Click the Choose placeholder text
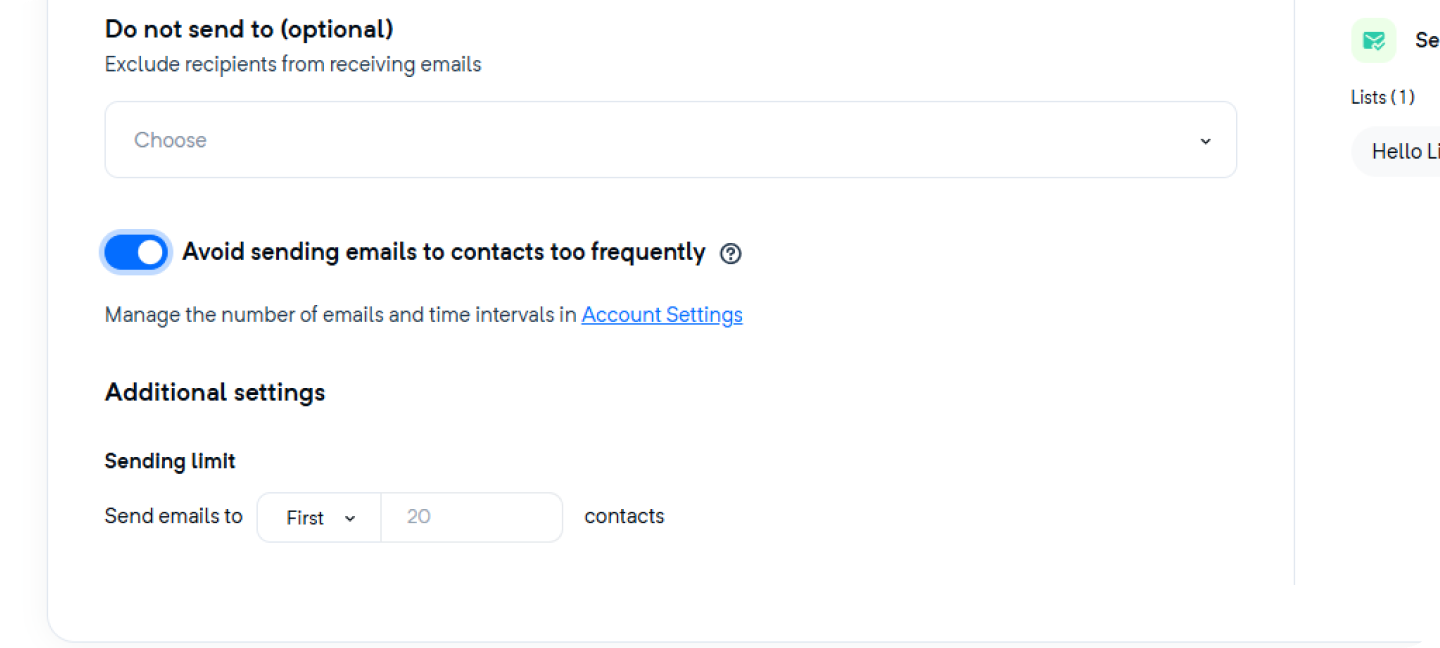Image resolution: width=1440 pixels, height=648 pixels. pyautogui.click(x=170, y=140)
